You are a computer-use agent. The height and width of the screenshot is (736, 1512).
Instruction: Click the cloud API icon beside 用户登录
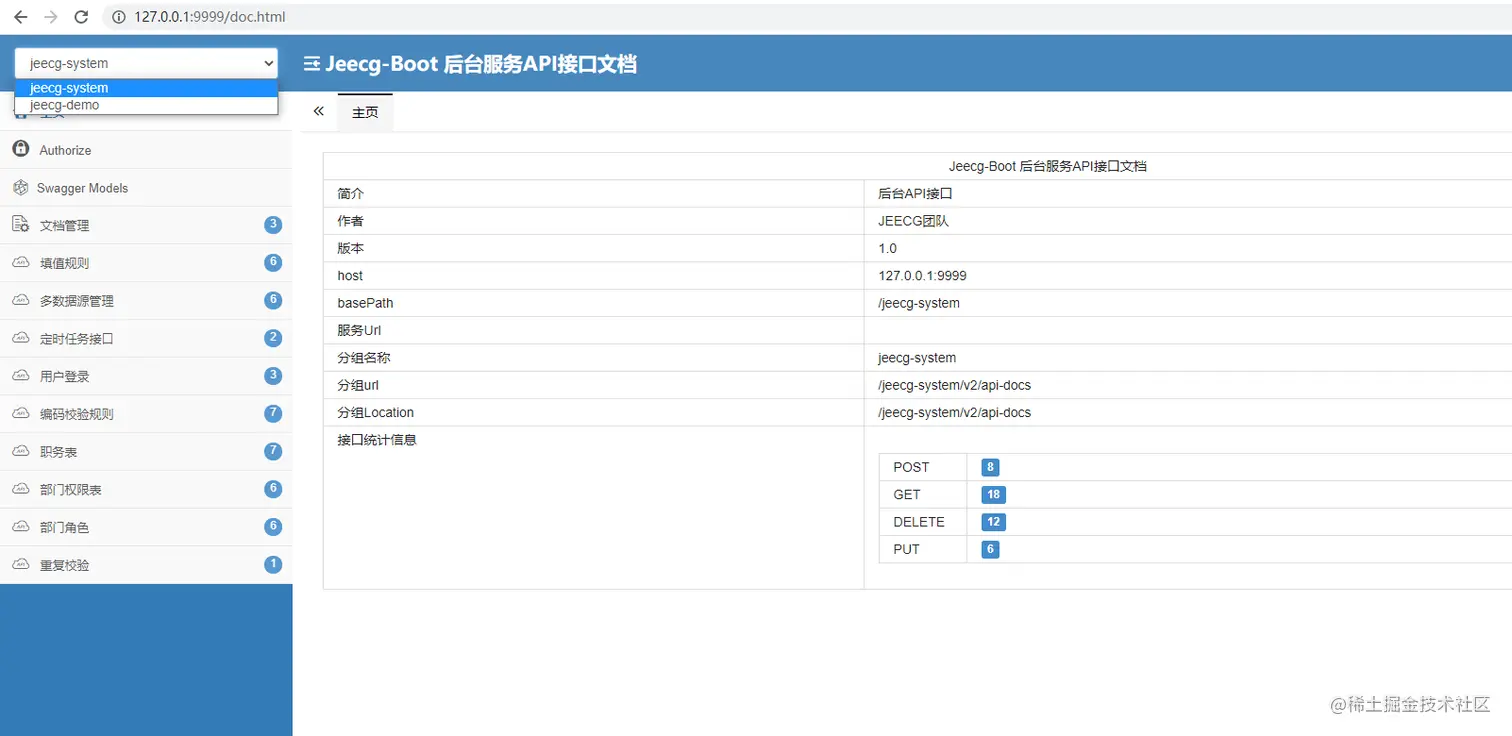(x=20, y=375)
